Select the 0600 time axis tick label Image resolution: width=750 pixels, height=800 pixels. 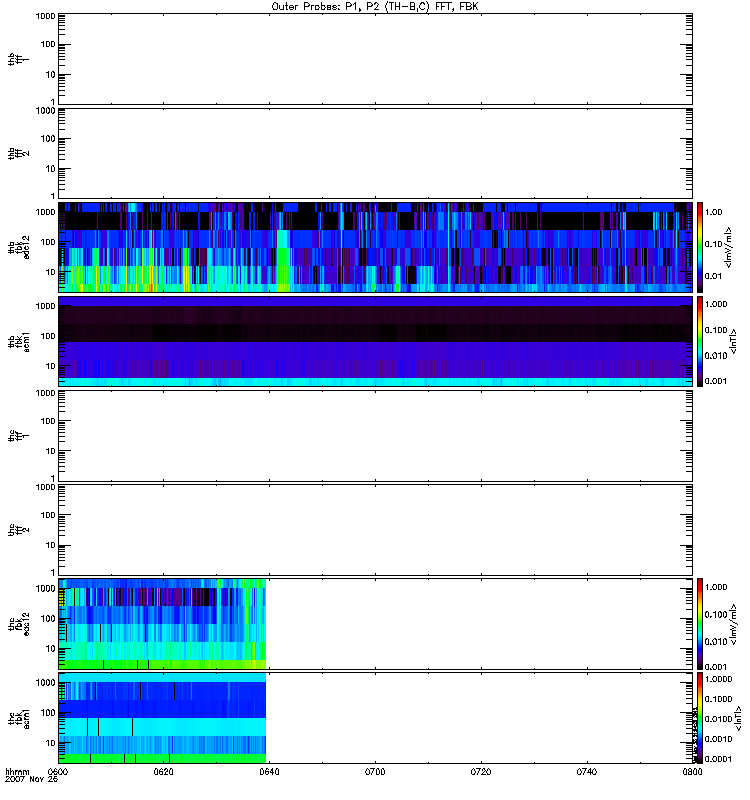pyautogui.click(x=59, y=773)
